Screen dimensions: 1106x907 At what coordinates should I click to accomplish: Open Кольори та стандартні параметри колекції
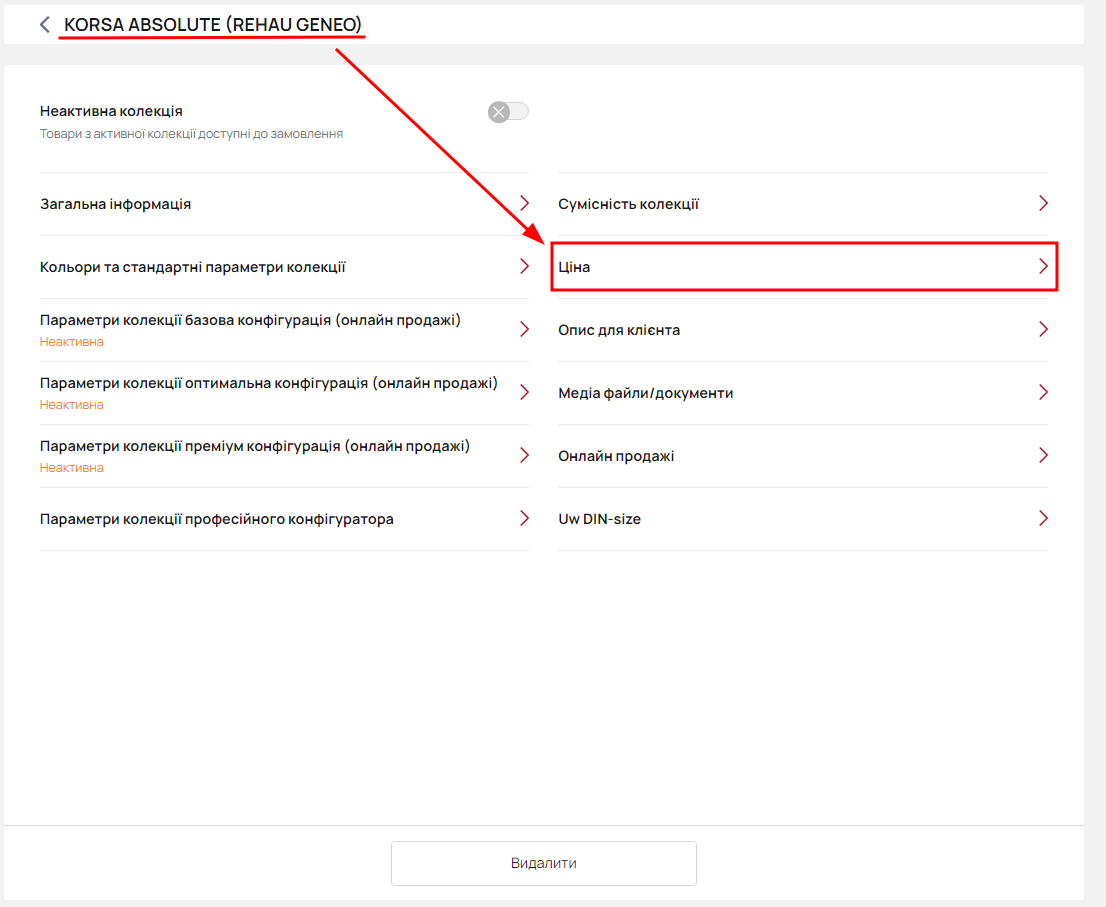click(x=284, y=267)
